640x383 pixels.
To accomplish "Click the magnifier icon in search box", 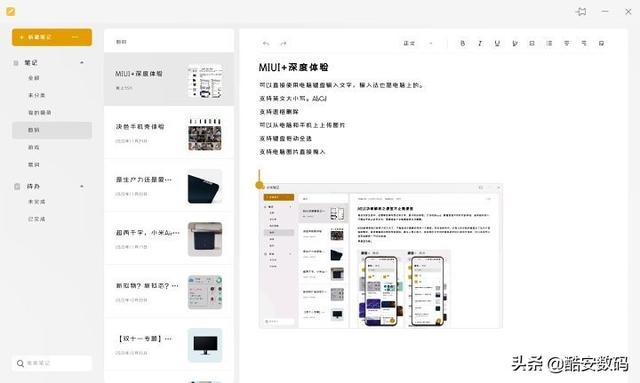I will tap(20, 363).
